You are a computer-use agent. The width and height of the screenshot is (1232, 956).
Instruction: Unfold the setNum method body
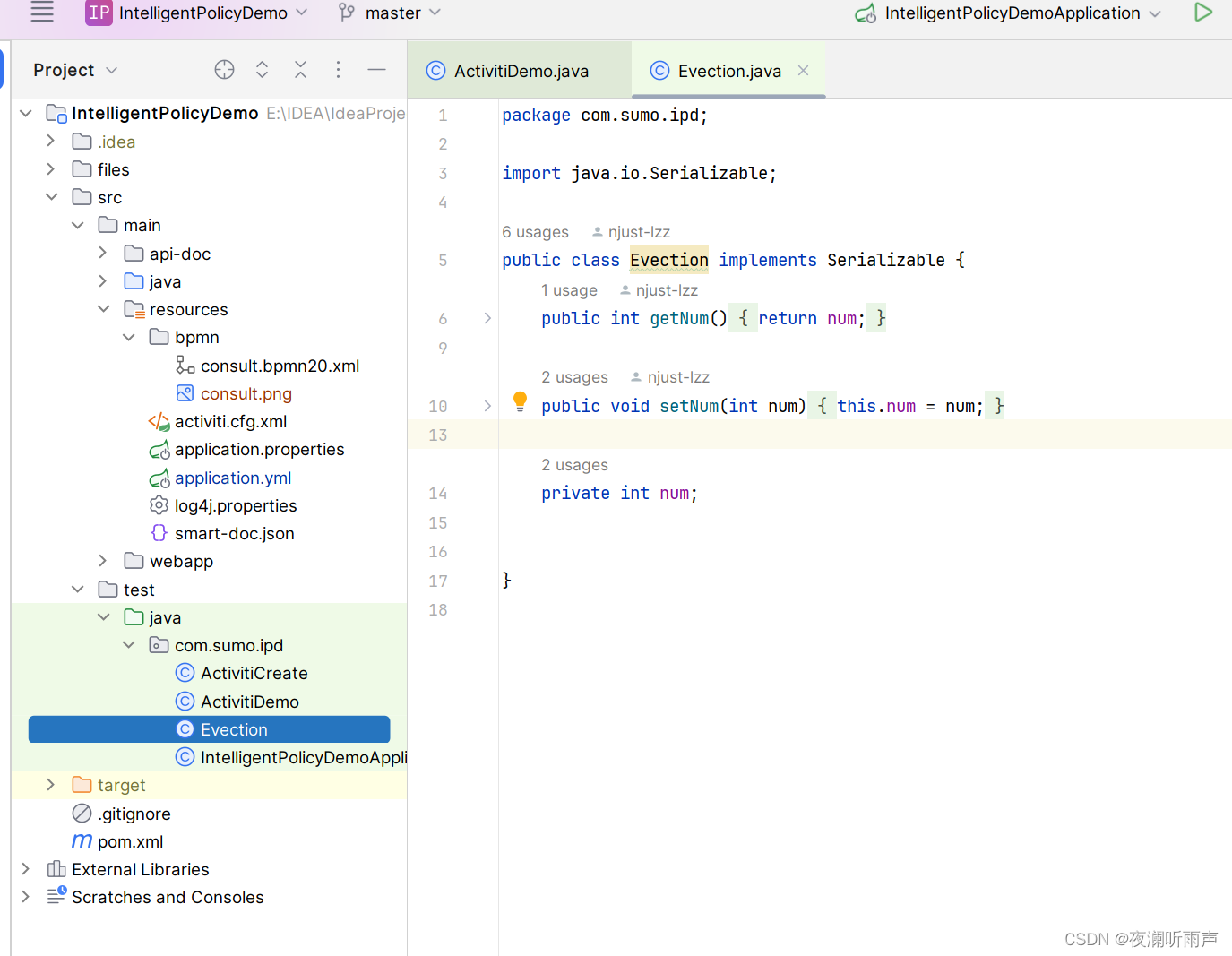487,406
